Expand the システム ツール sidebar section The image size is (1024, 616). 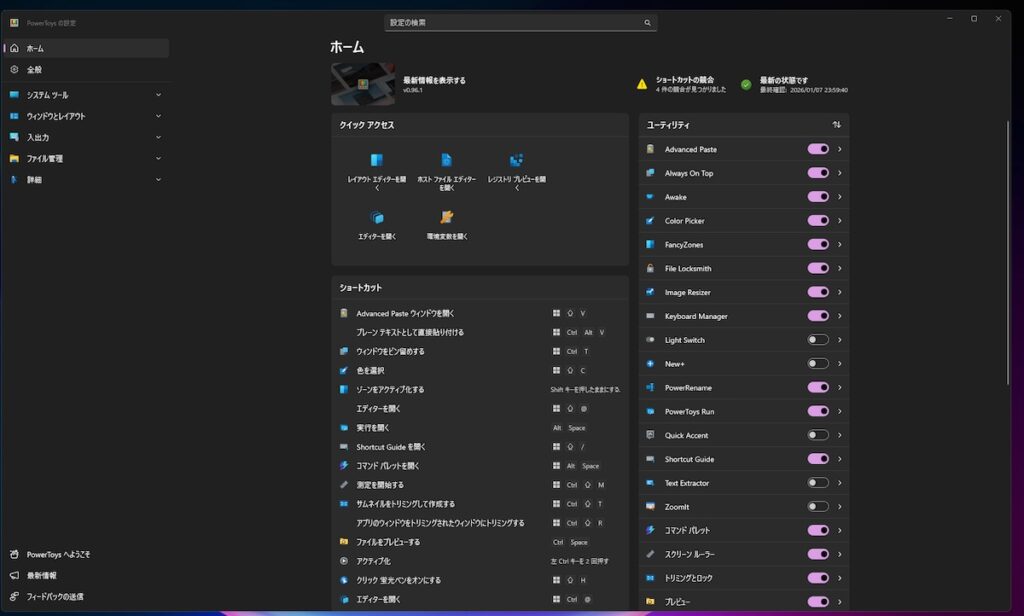[x=158, y=95]
